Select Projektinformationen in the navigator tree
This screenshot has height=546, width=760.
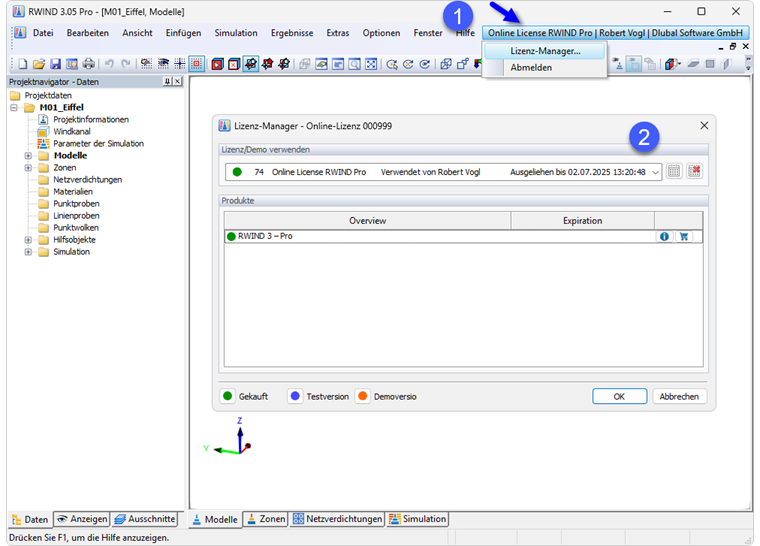pos(91,119)
